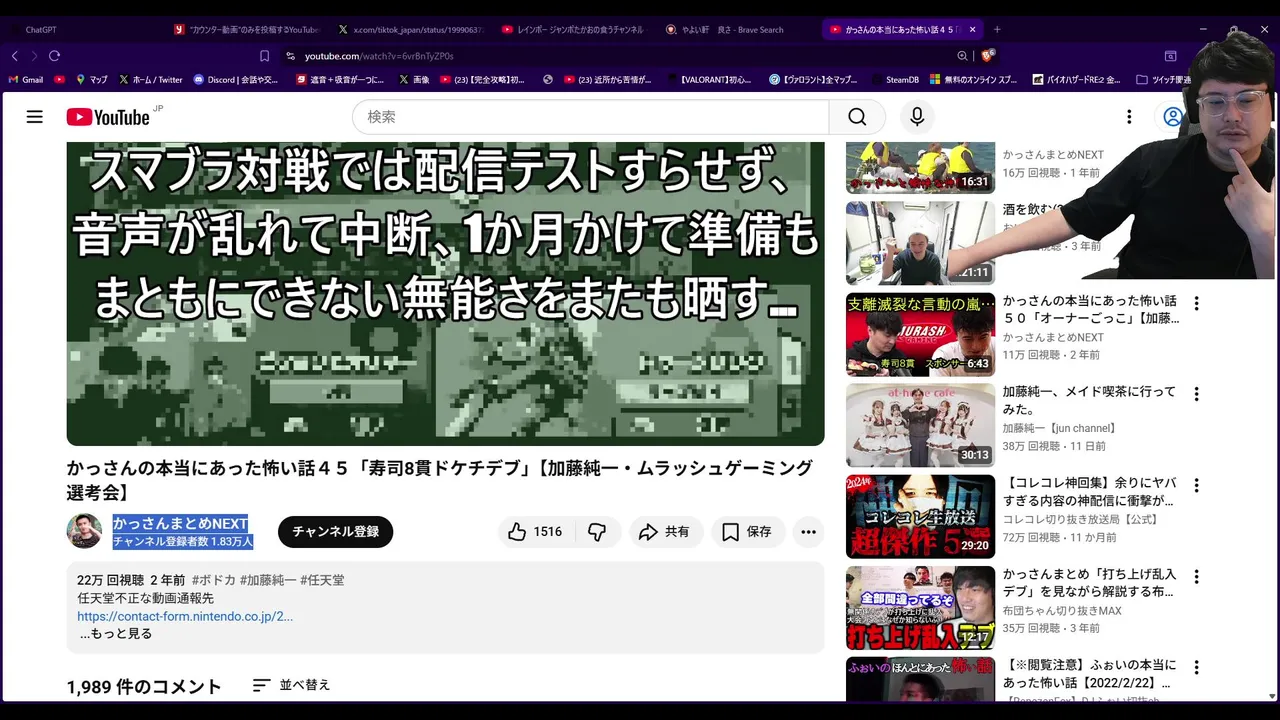Go forward with the browser forward arrow
Screen dimensions: 1280x720
coord(34,56)
